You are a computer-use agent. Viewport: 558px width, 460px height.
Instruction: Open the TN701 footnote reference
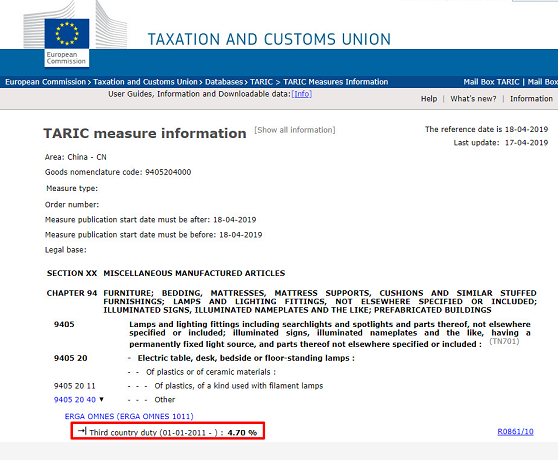(x=504, y=341)
